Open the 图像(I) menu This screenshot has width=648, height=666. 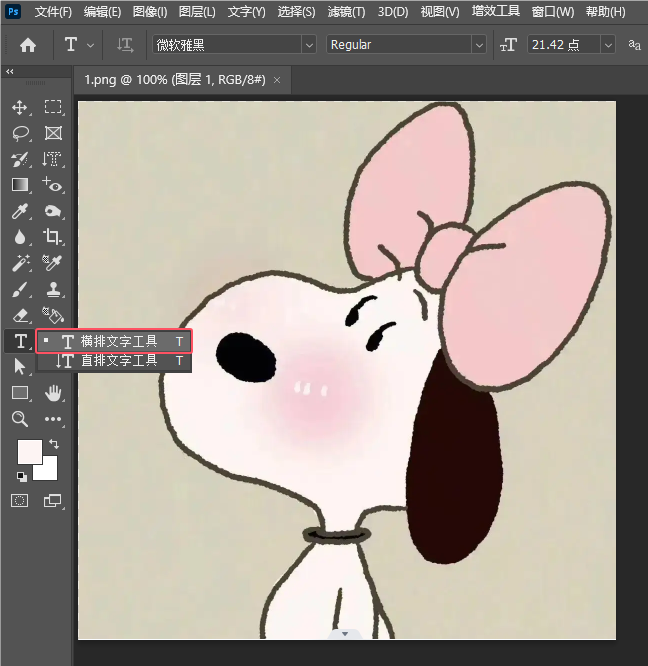point(150,11)
